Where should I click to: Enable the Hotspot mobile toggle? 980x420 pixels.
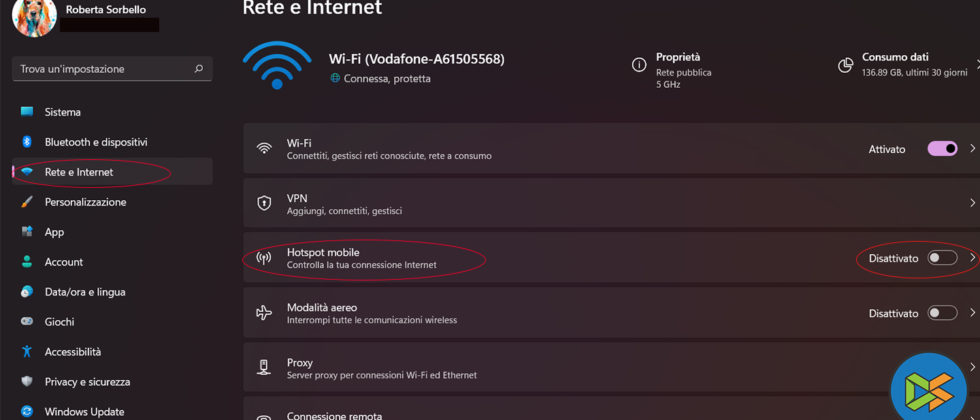coord(942,258)
